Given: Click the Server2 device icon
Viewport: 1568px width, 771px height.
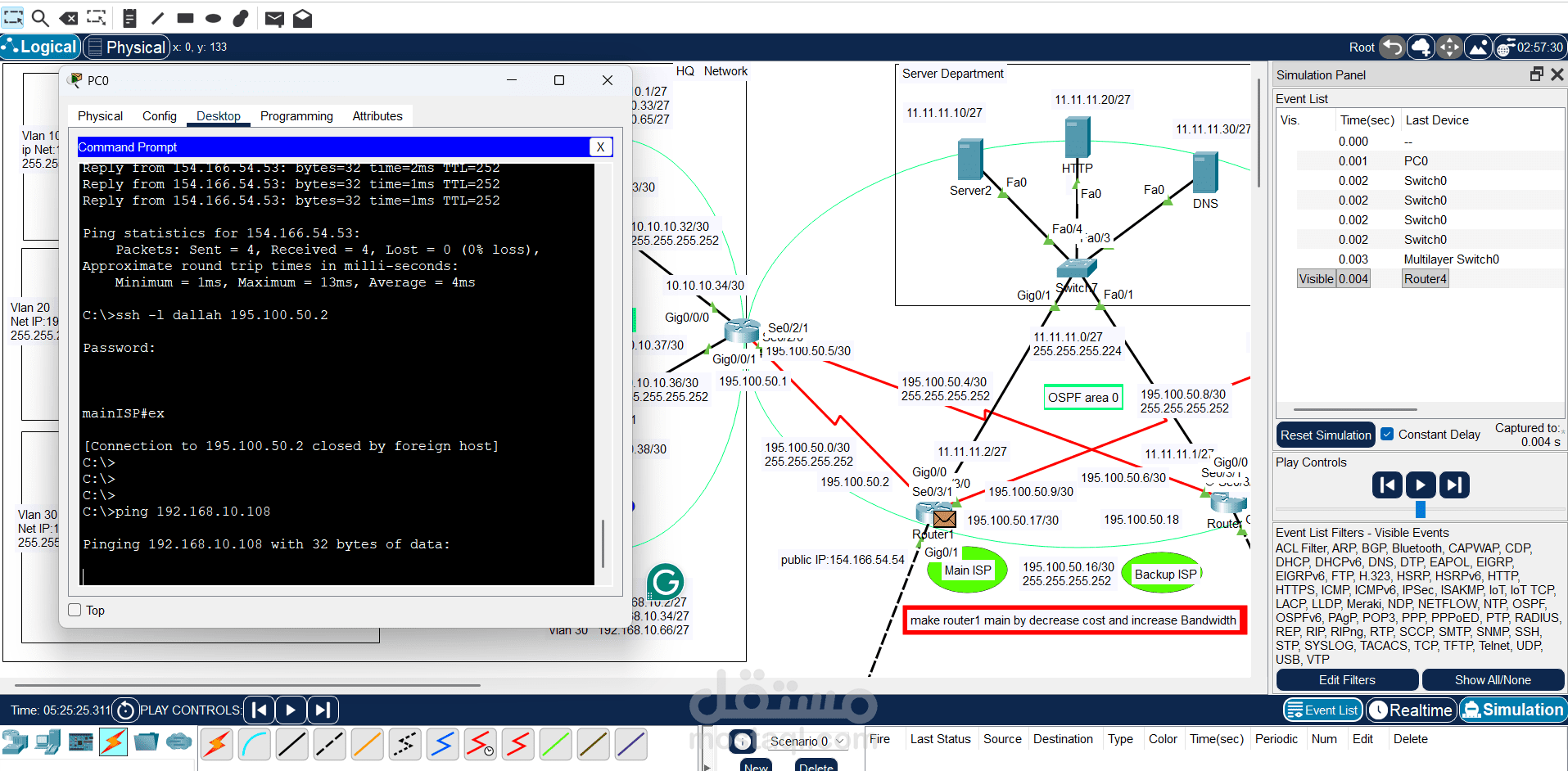Looking at the screenshot, I should pyautogui.click(x=970, y=159).
